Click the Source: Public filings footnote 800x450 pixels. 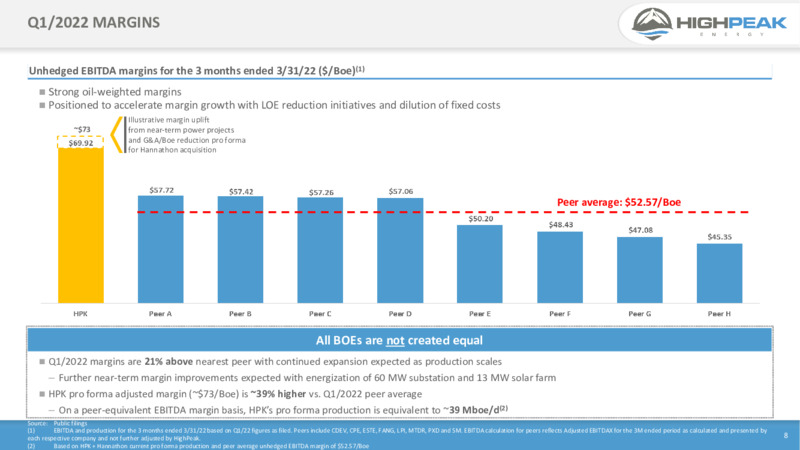tap(57, 423)
